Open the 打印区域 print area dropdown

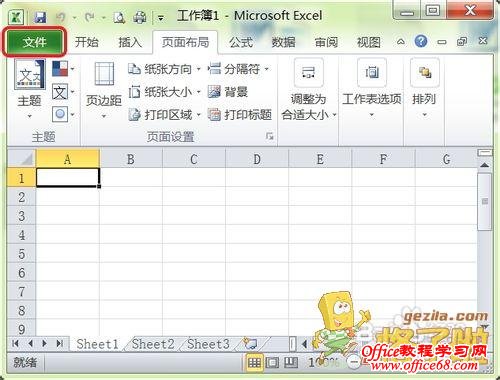(x=164, y=115)
